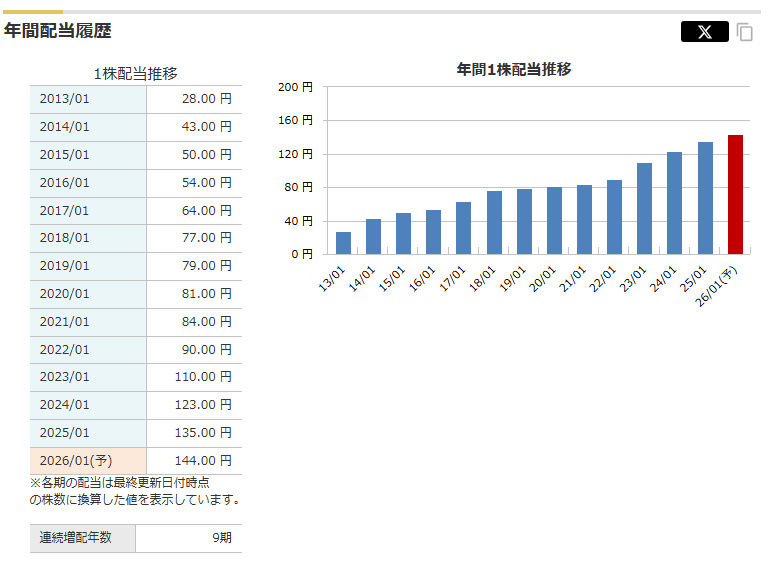
Task: Click the chart title 年間1株配当推移
Action: point(514,69)
